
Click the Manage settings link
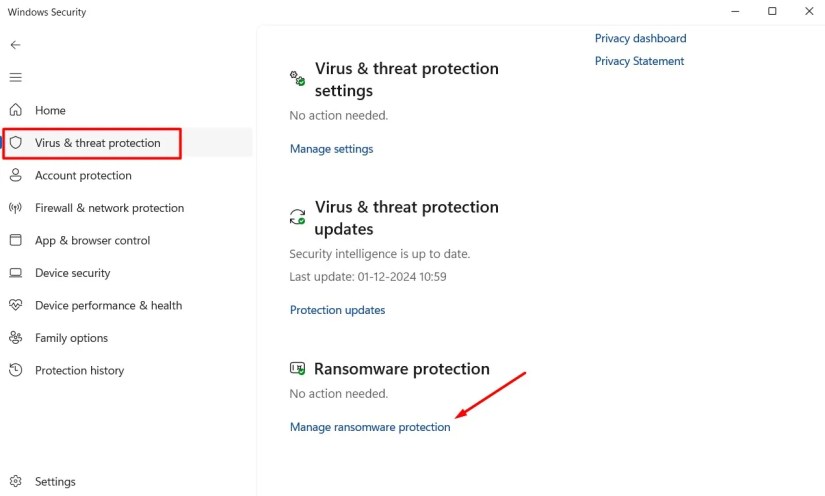[x=331, y=149]
